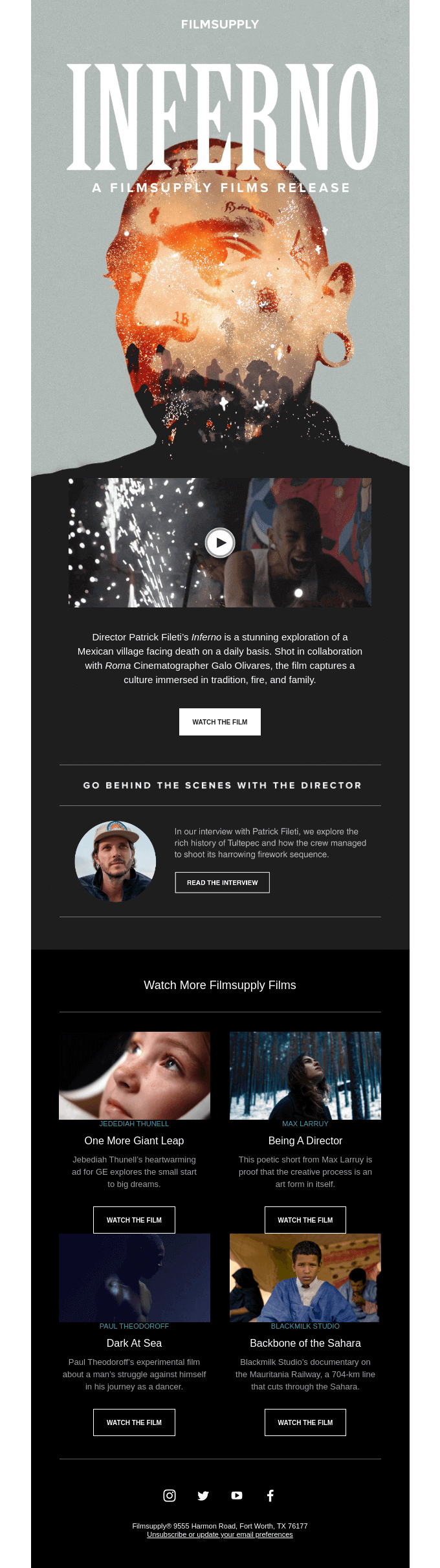The image size is (440, 1568).
Task: Watch the film Being A Director
Action: point(305,1220)
